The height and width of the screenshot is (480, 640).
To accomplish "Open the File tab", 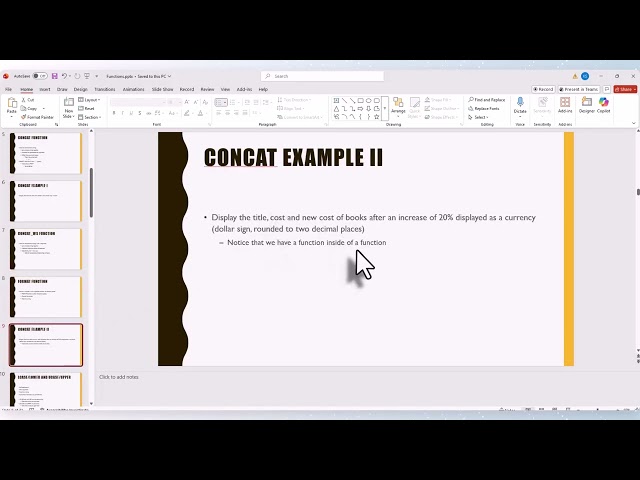I will 9,89.
